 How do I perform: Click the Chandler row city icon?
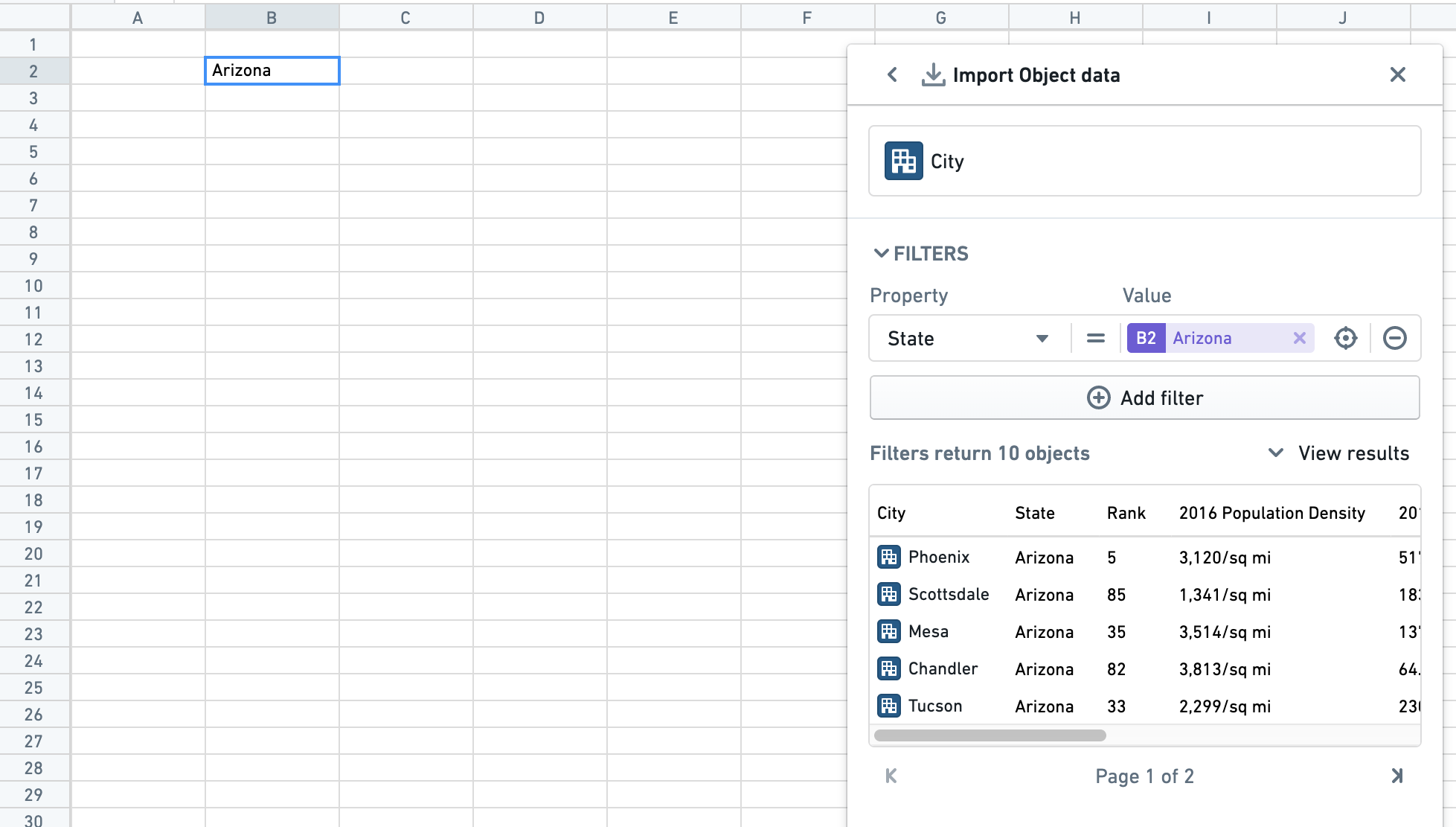click(888, 668)
